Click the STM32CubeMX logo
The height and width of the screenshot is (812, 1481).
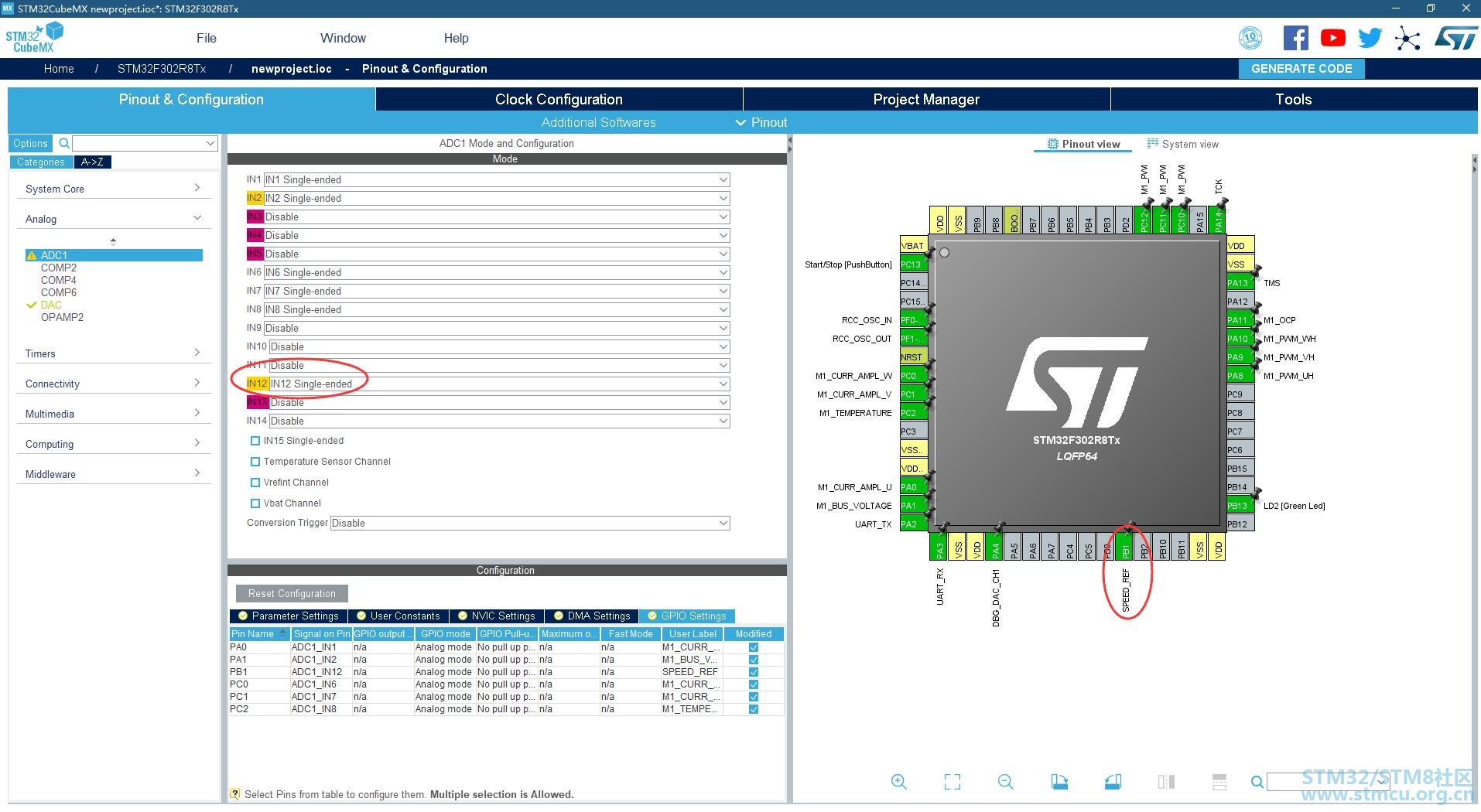click(x=34, y=38)
